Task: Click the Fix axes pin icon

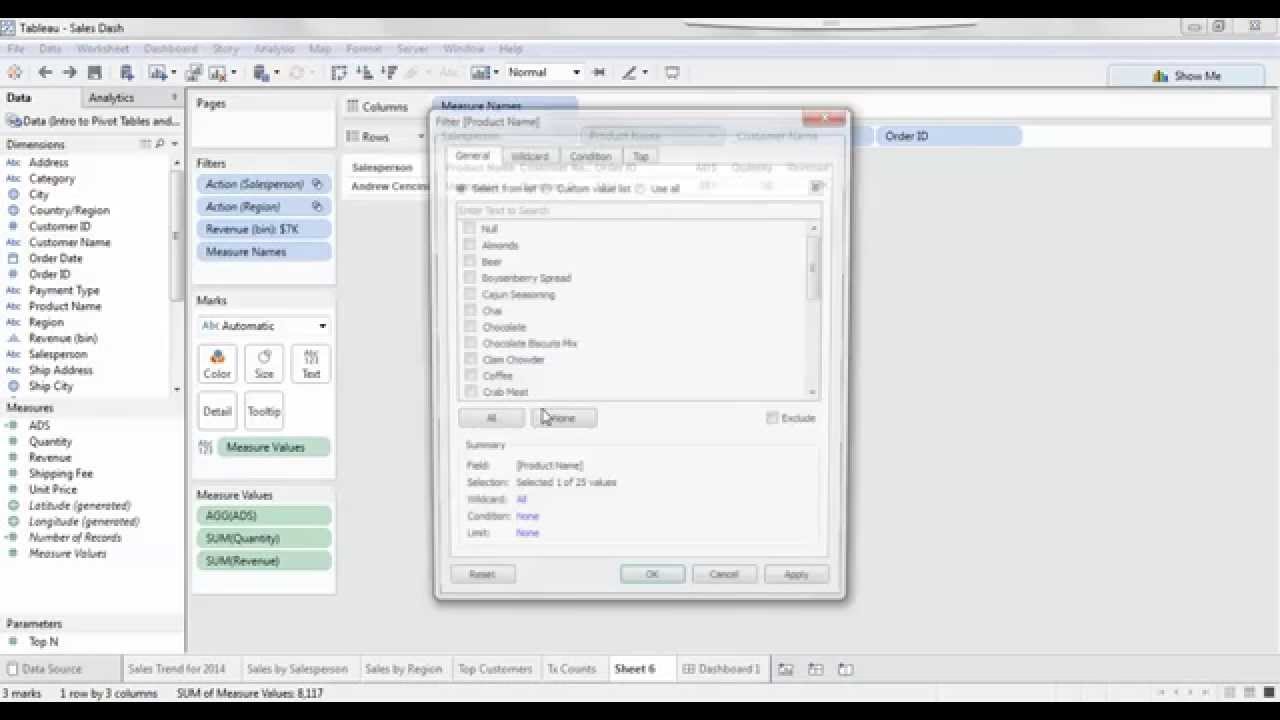Action: coord(599,72)
